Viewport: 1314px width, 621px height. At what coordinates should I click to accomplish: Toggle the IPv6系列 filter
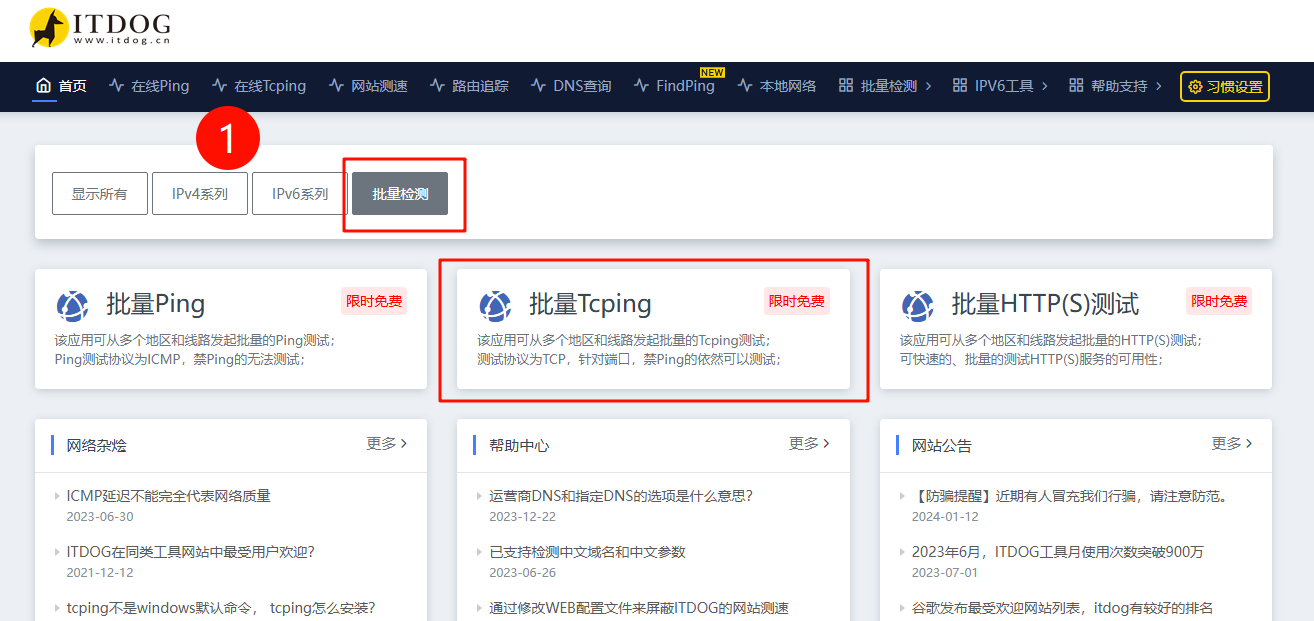(x=300, y=194)
